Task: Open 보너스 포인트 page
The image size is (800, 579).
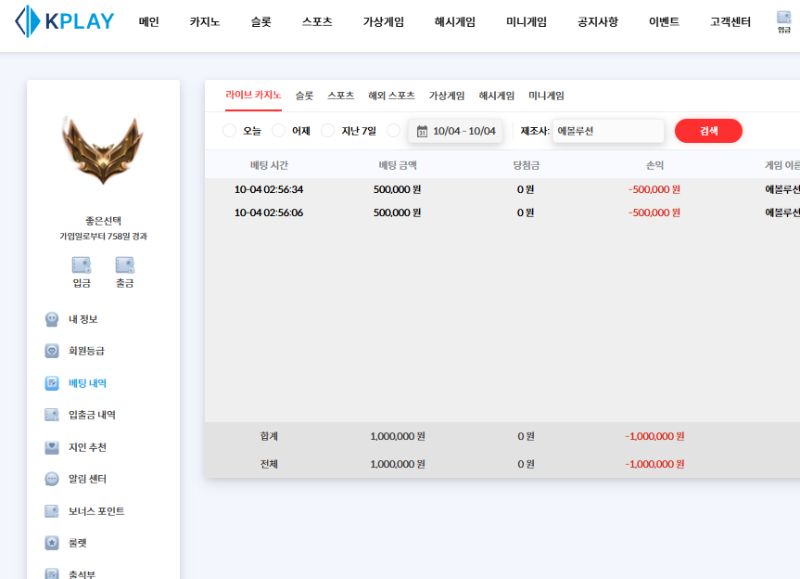Action: [x=95, y=511]
